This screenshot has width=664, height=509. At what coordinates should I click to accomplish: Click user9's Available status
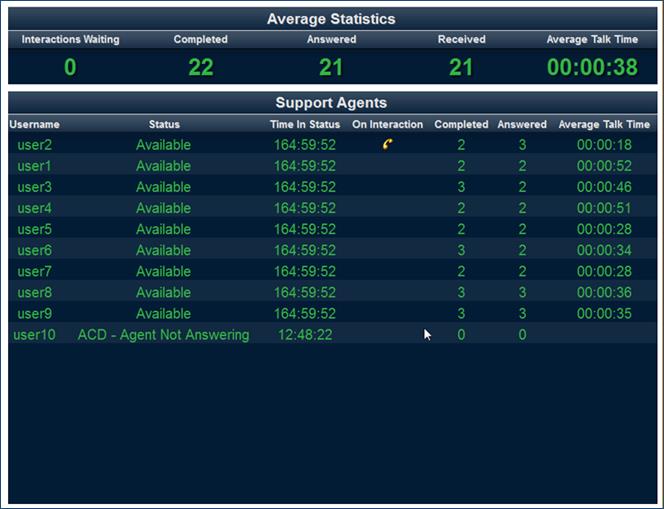163,313
